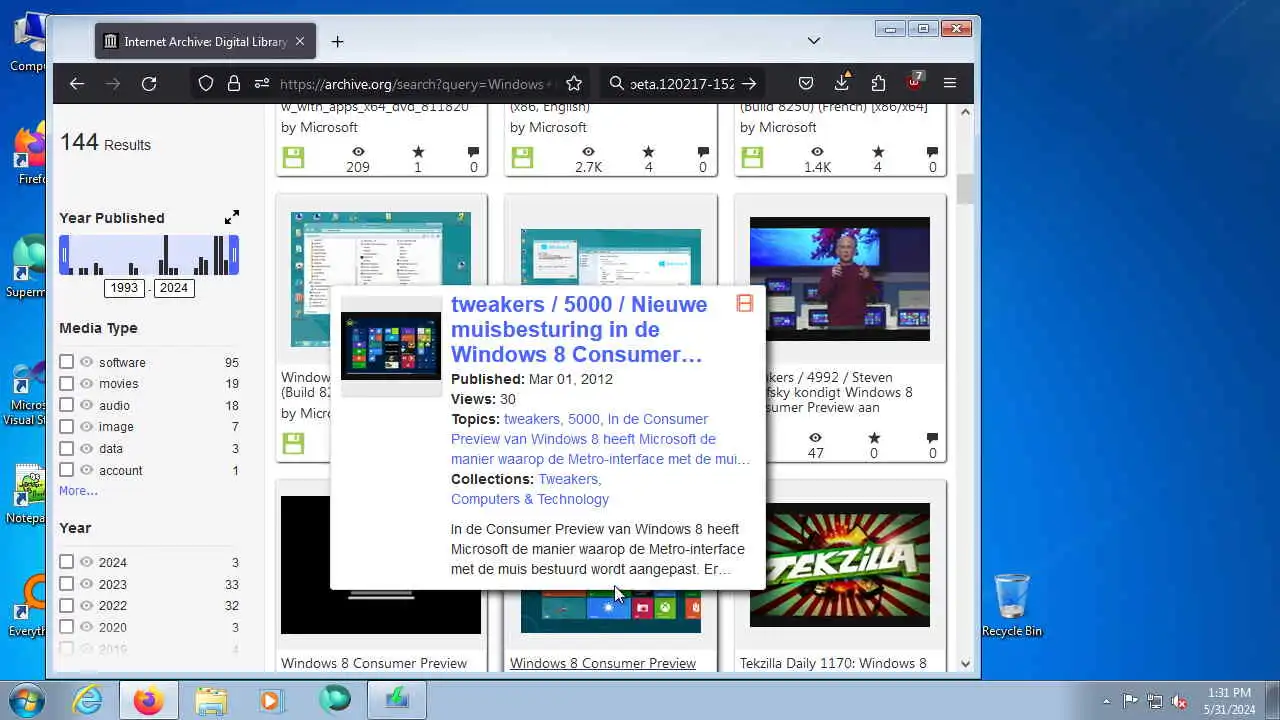Open Computers & Technology collection link
The width and height of the screenshot is (1280, 720).
530,499
